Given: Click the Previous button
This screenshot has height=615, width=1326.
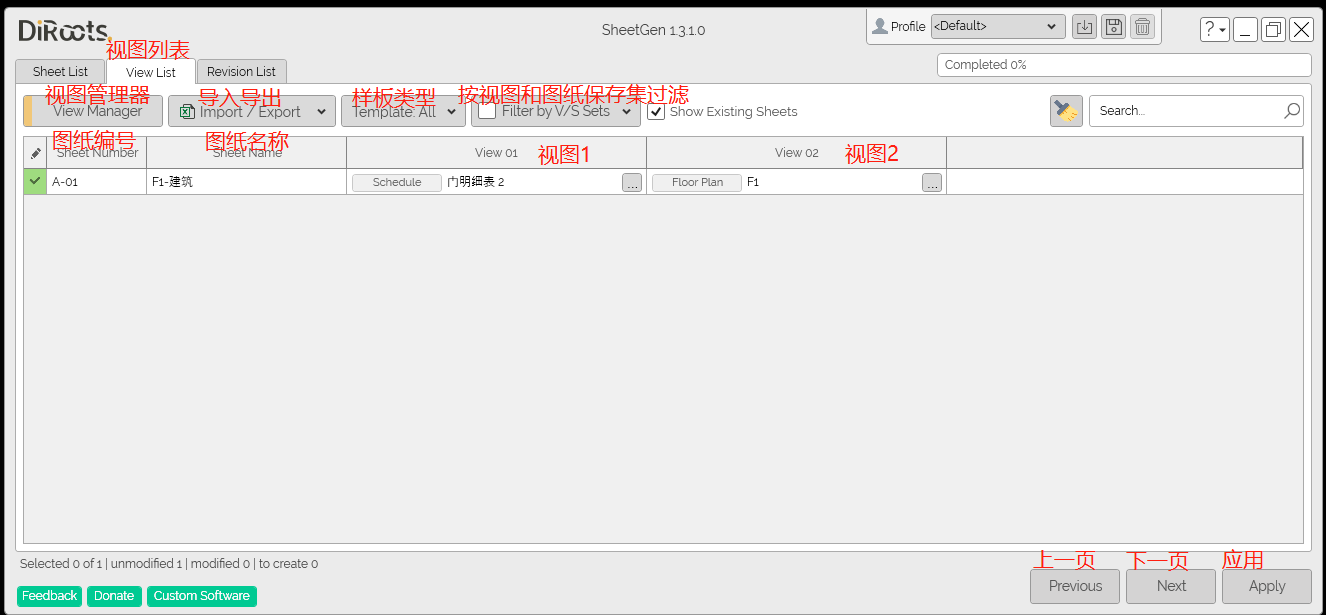Looking at the screenshot, I should click(1075, 586).
